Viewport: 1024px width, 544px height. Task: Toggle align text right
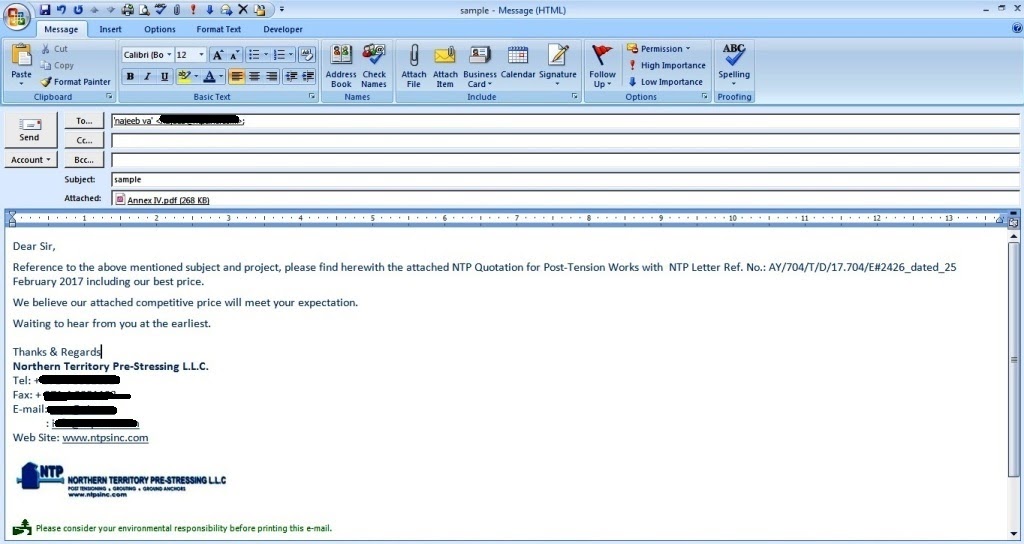pos(271,76)
